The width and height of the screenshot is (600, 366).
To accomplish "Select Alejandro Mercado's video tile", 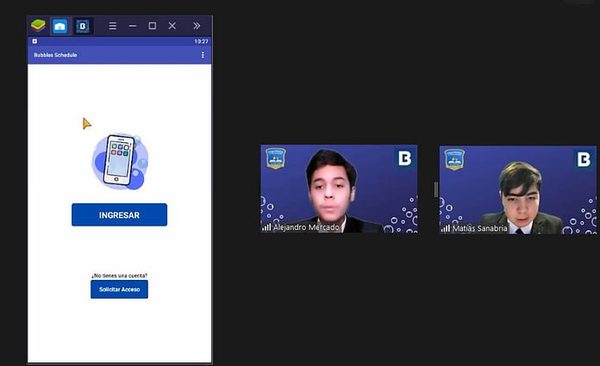I will pos(339,189).
